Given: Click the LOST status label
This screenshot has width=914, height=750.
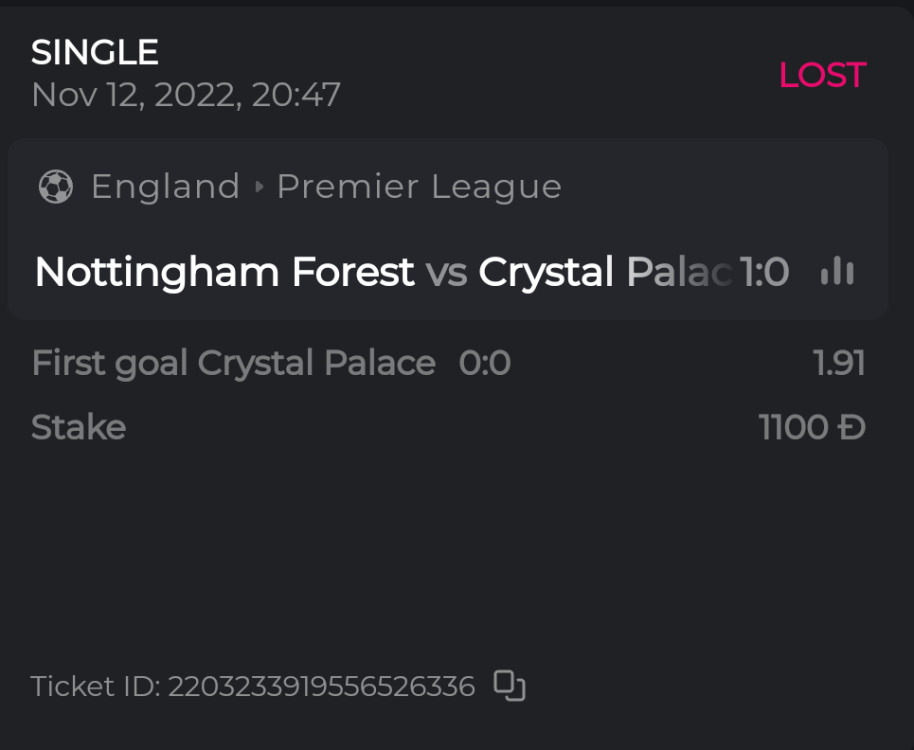Looking at the screenshot, I should [x=822, y=76].
